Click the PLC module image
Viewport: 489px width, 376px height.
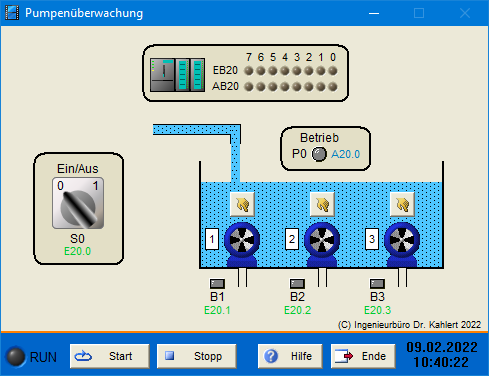tap(177, 75)
